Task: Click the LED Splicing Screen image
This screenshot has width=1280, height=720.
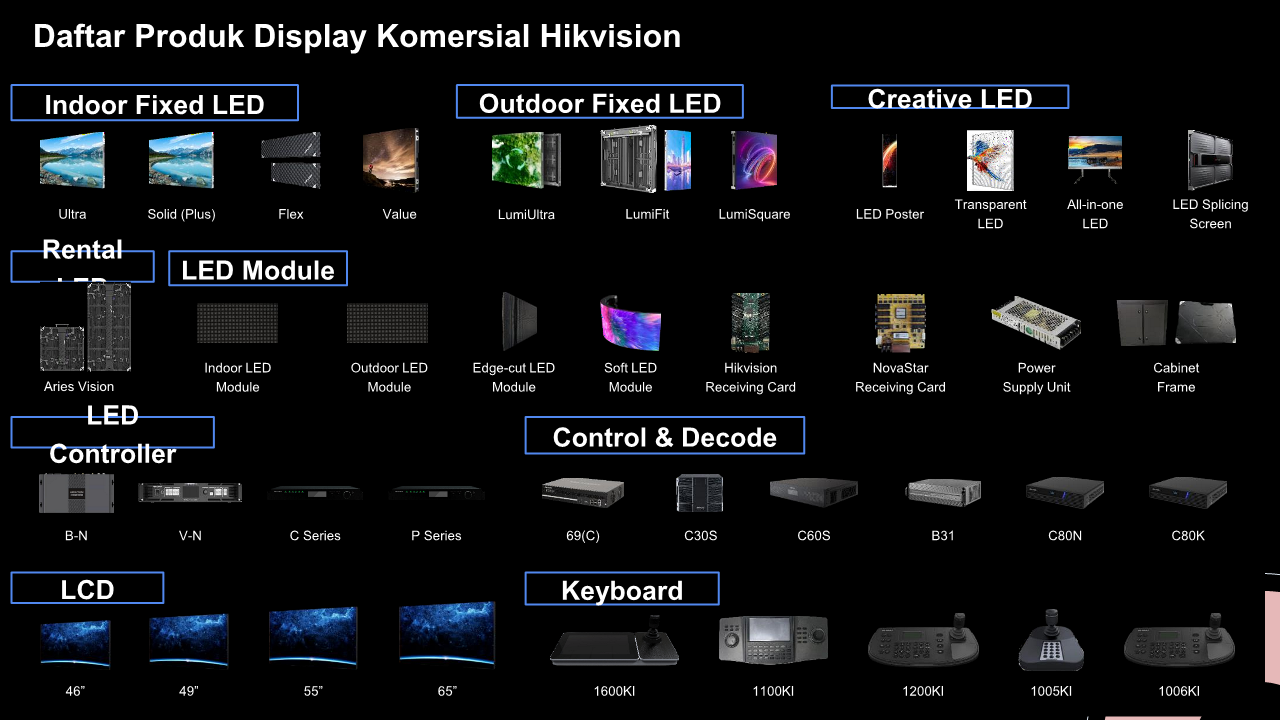Action: pyautogui.click(x=1210, y=160)
